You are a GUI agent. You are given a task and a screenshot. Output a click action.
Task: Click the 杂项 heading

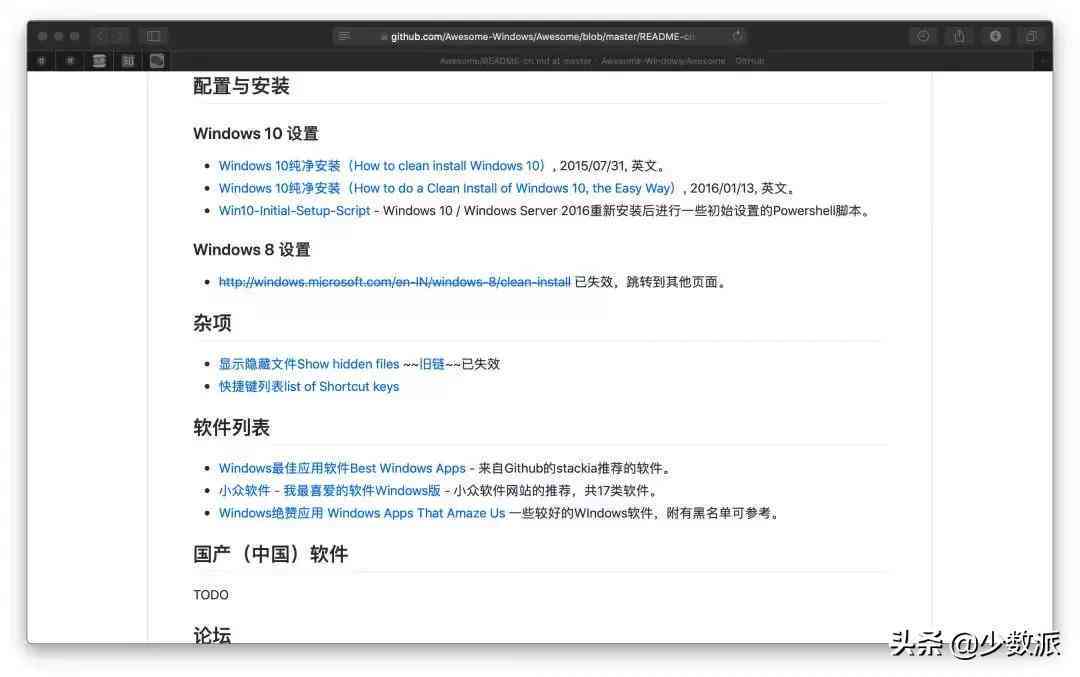[212, 323]
